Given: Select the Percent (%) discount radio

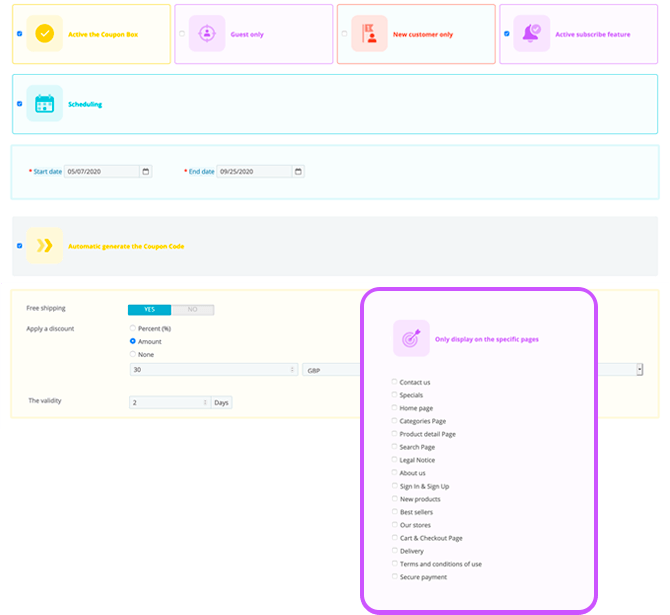Looking at the screenshot, I should click(x=132, y=328).
